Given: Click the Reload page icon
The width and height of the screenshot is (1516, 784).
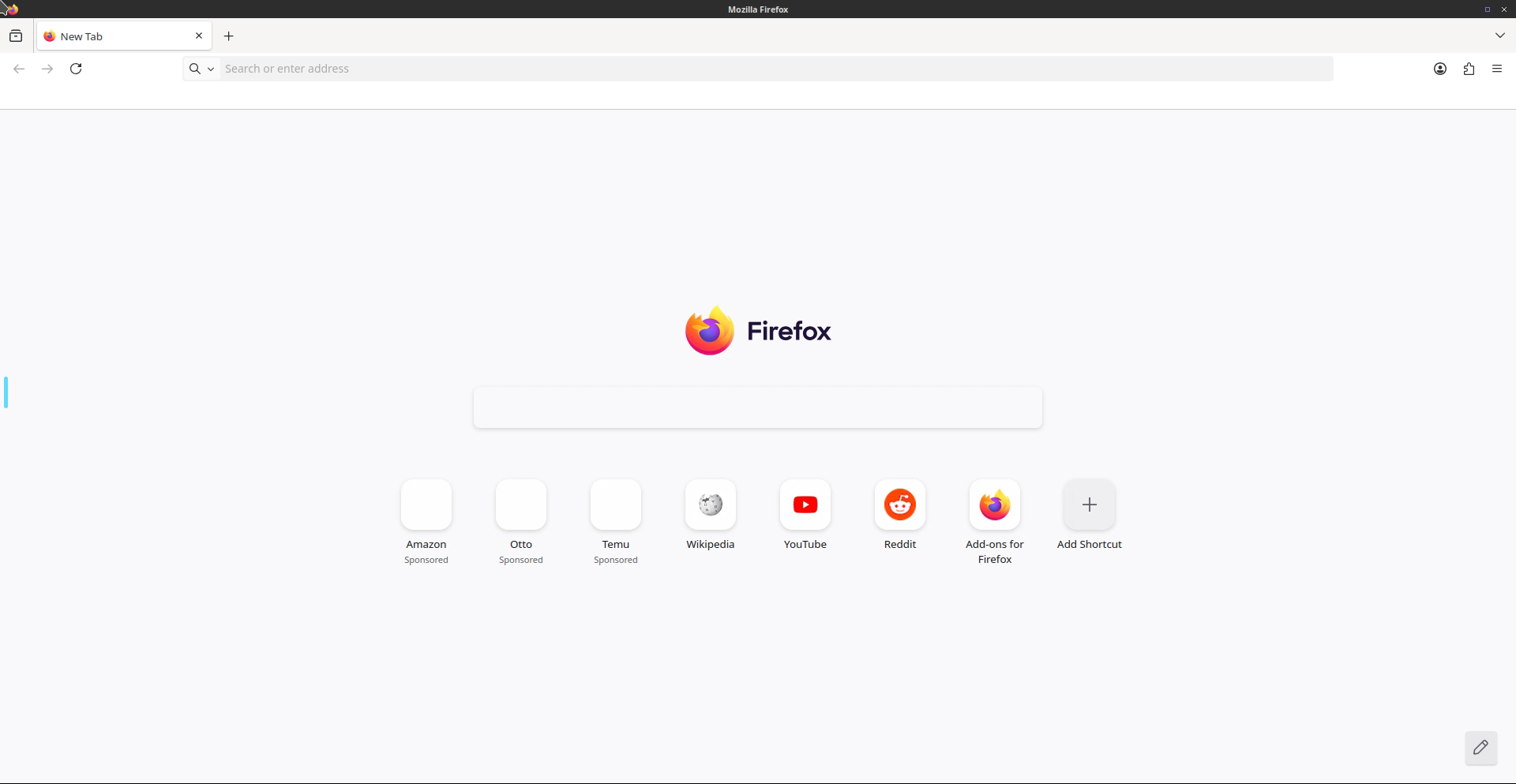Looking at the screenshot, I should [76, 69].
